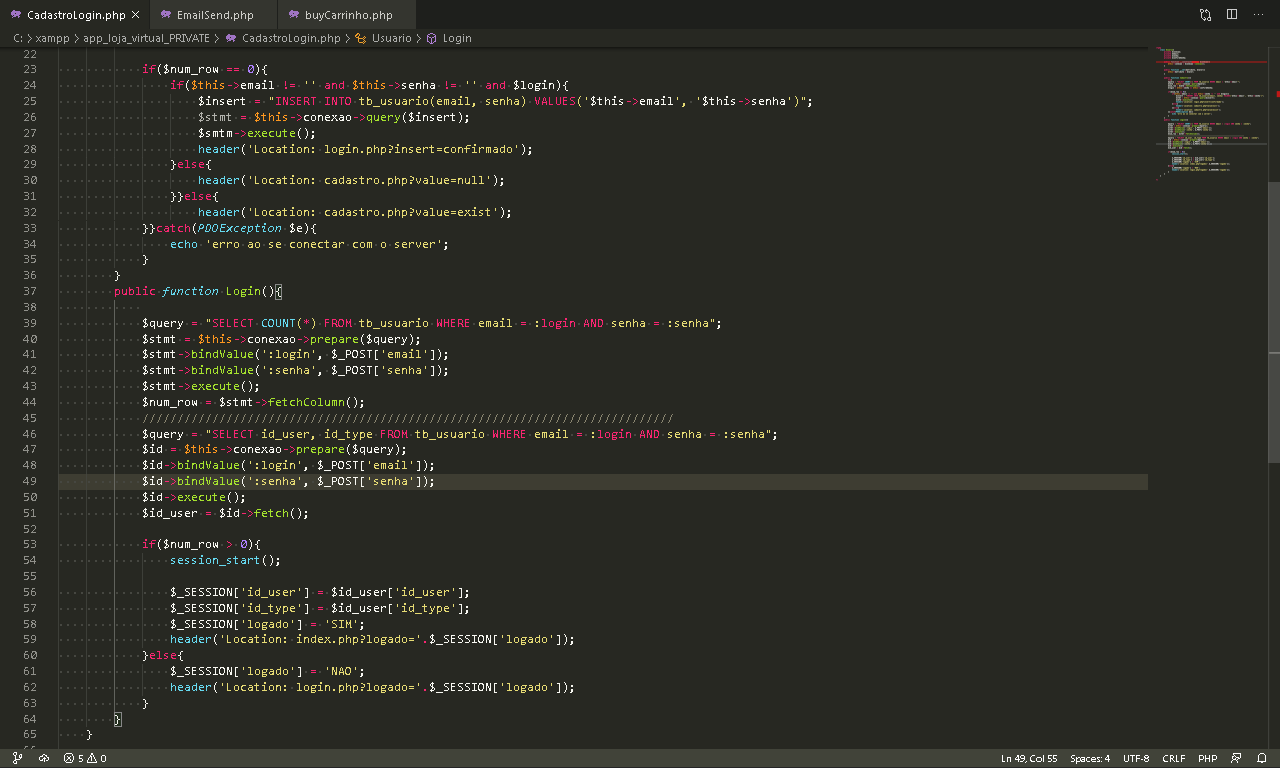The width and height of the screenshot is (1280, 768).
Task: Click the PHP file icon on CadastroLogin.php tab
Action: pos(14,15)
